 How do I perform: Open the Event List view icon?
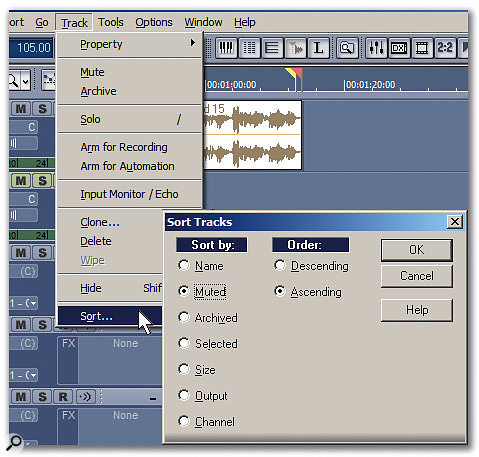pyautogui.click(x=249, y=48)
